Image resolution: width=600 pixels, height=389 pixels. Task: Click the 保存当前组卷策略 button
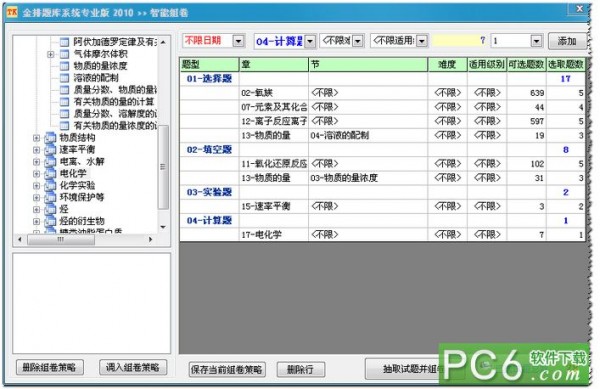[227, 369]
